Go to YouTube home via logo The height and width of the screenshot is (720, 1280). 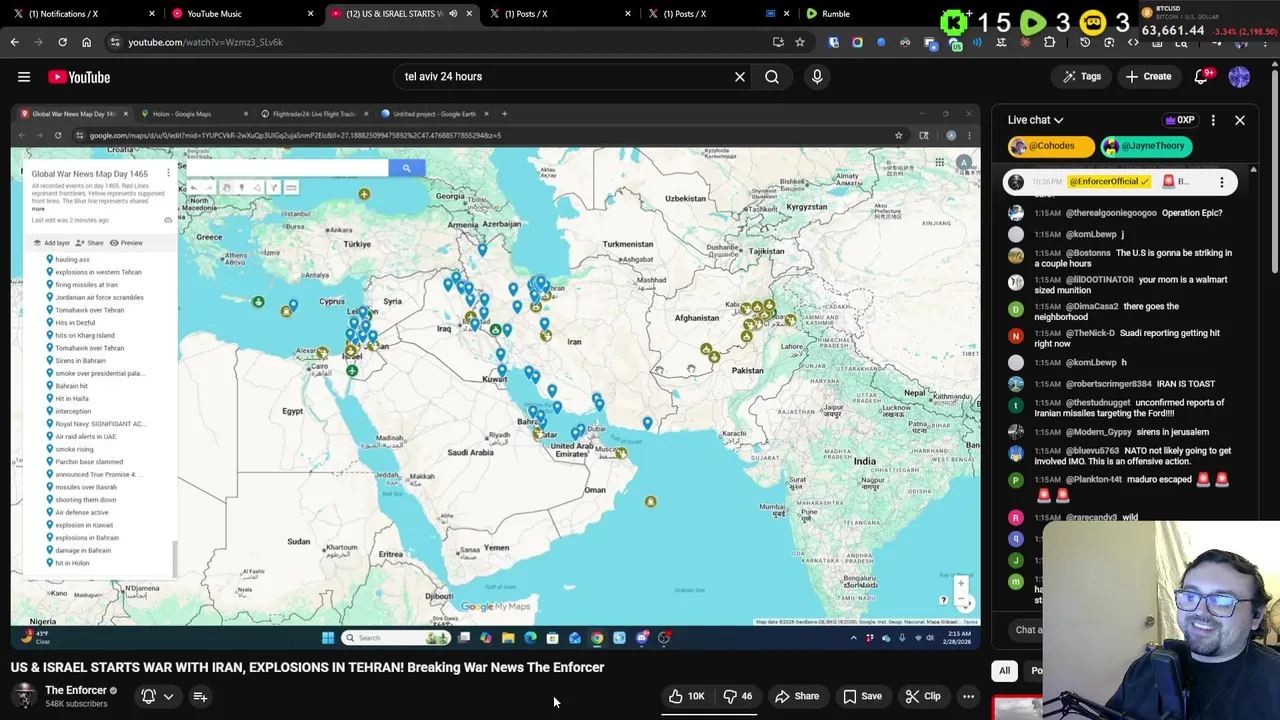pyautogui.click(x=79, y=77)
